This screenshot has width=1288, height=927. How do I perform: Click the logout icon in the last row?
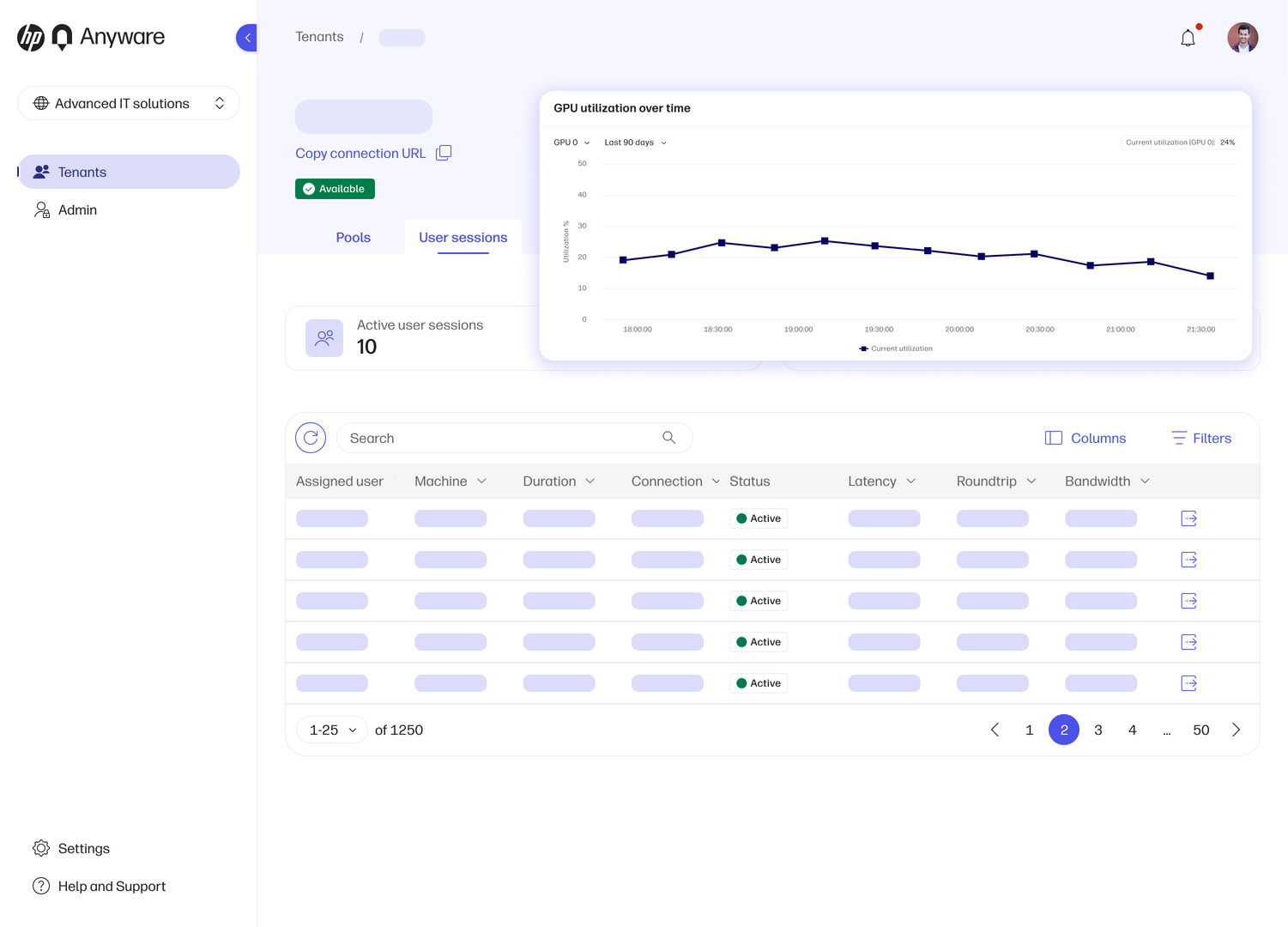pyautogui.click(x=1188, y=683)
